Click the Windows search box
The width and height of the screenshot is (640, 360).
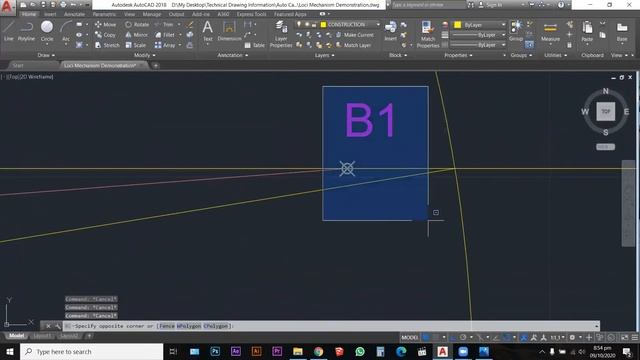pos(91,351)
